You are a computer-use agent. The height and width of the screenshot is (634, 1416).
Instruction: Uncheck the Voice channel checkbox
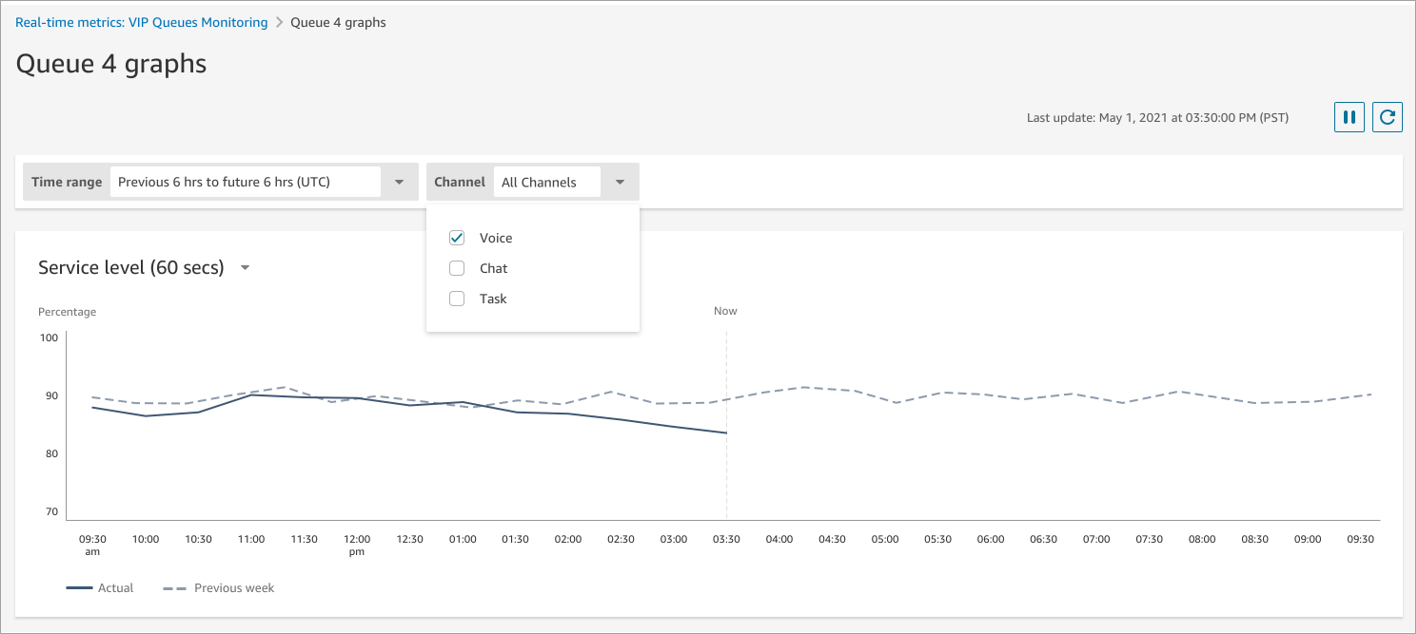tap(457, 238)
